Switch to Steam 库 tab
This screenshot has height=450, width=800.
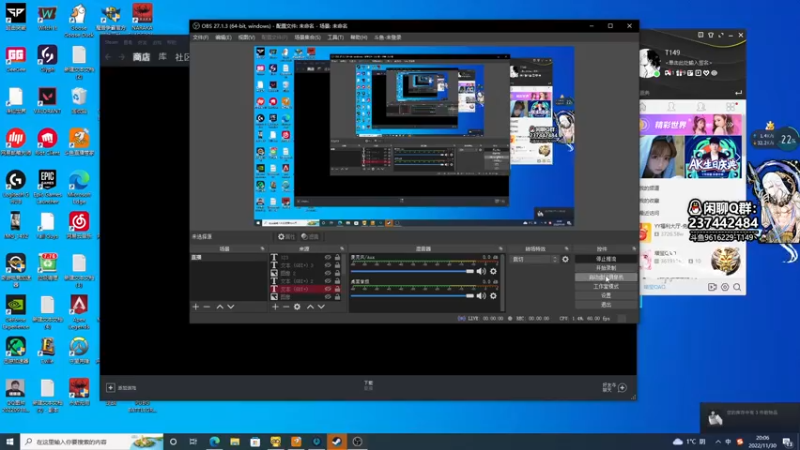tap(162, 57)
